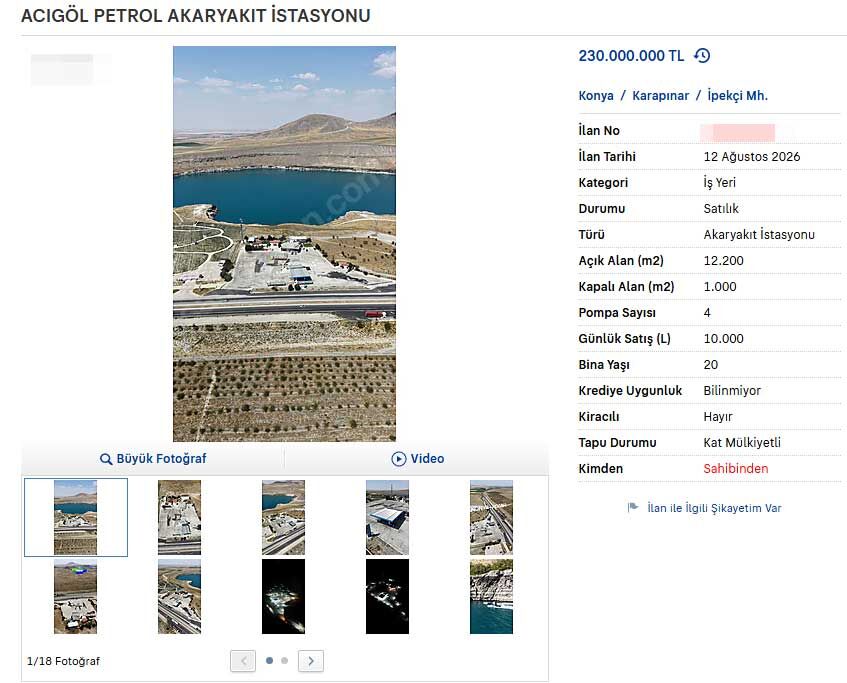Click the main large listing photo
Image resolution: width=847 pixels, height=683 pixels.
[x=284, y=244]
